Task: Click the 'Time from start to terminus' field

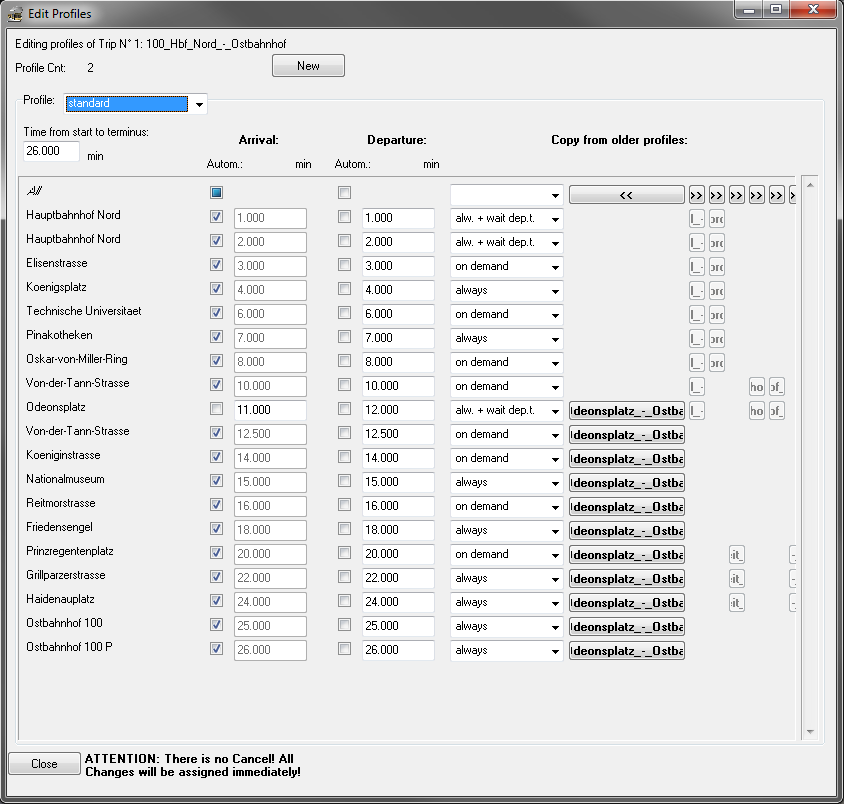Action: [51, 151]
